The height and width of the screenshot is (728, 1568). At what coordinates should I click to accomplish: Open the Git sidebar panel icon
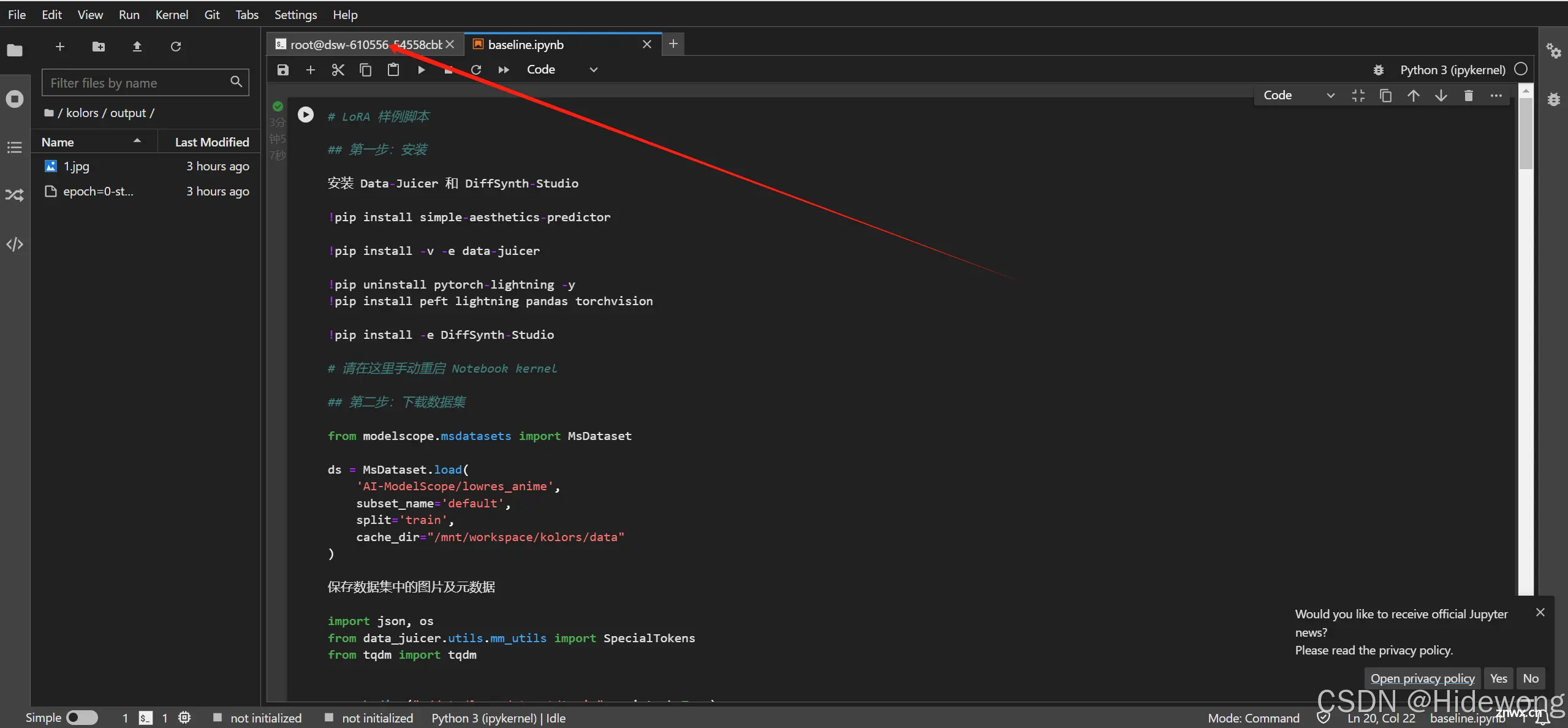pos(15,195)
